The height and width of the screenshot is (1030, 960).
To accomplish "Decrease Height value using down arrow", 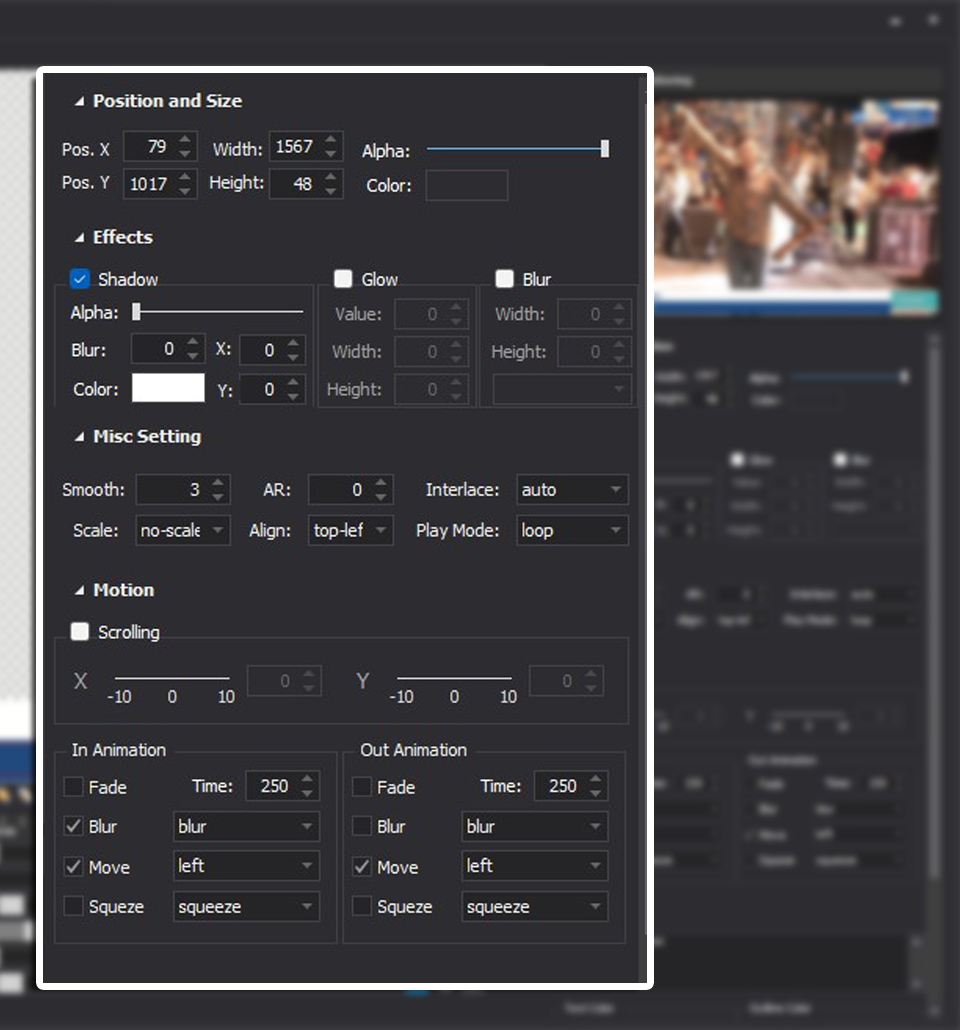I will [x=332, y=190].
